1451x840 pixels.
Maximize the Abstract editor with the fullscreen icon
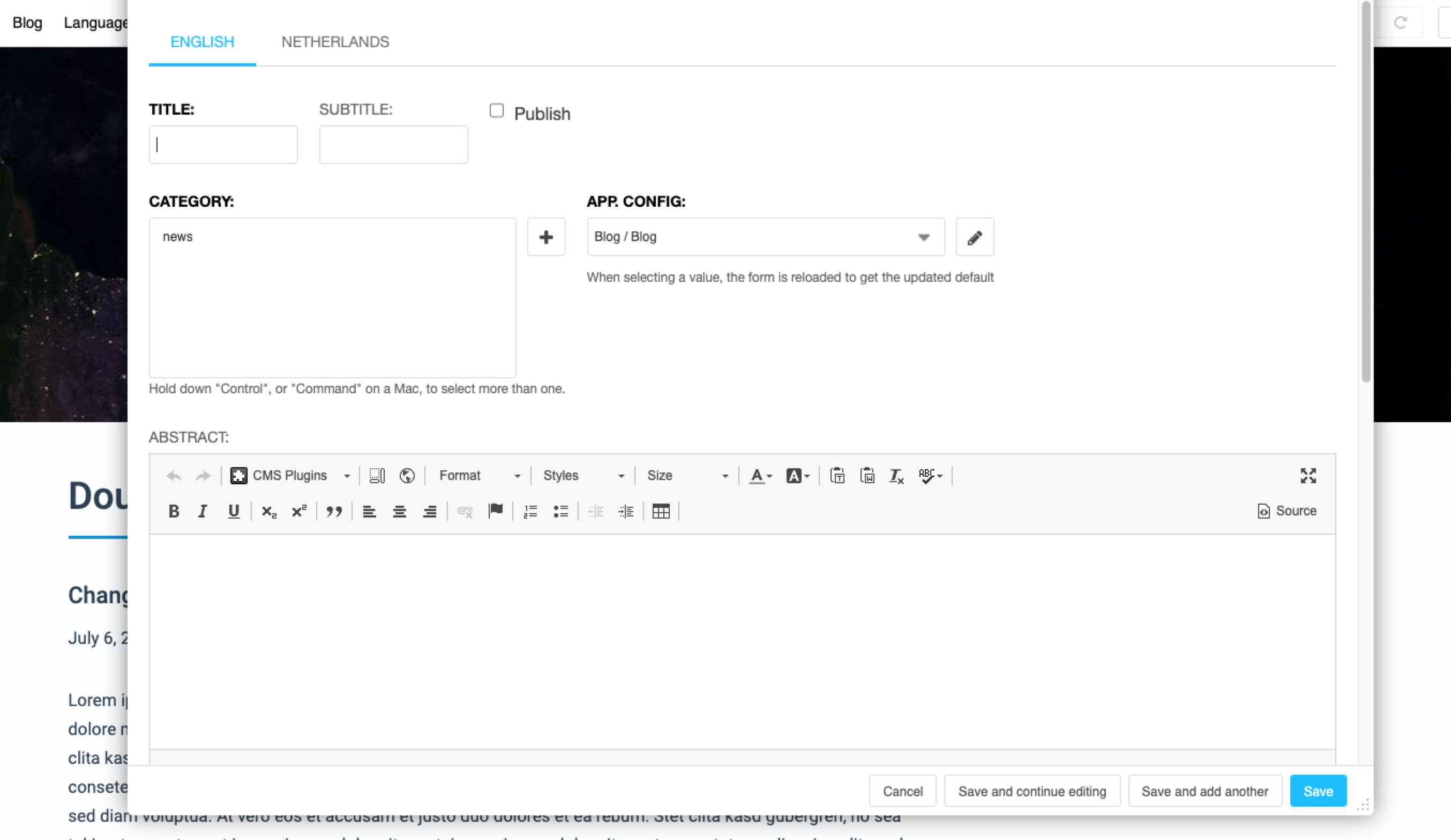coord(1307,476)
